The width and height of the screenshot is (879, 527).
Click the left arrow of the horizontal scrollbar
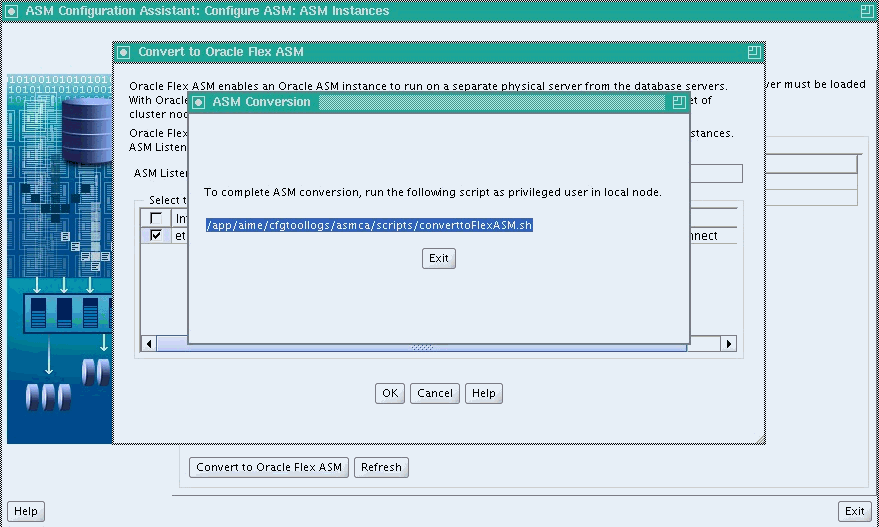click(149, 344)
